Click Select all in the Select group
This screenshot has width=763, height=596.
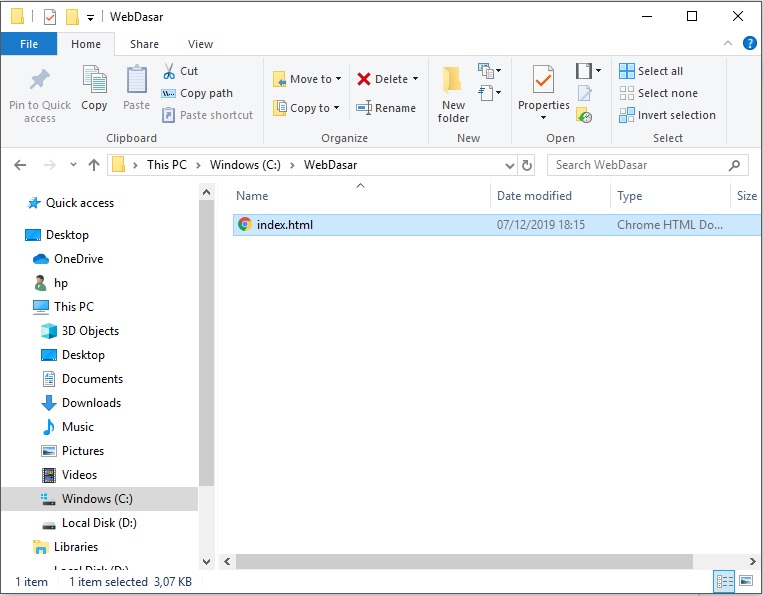tap(651, 71)
